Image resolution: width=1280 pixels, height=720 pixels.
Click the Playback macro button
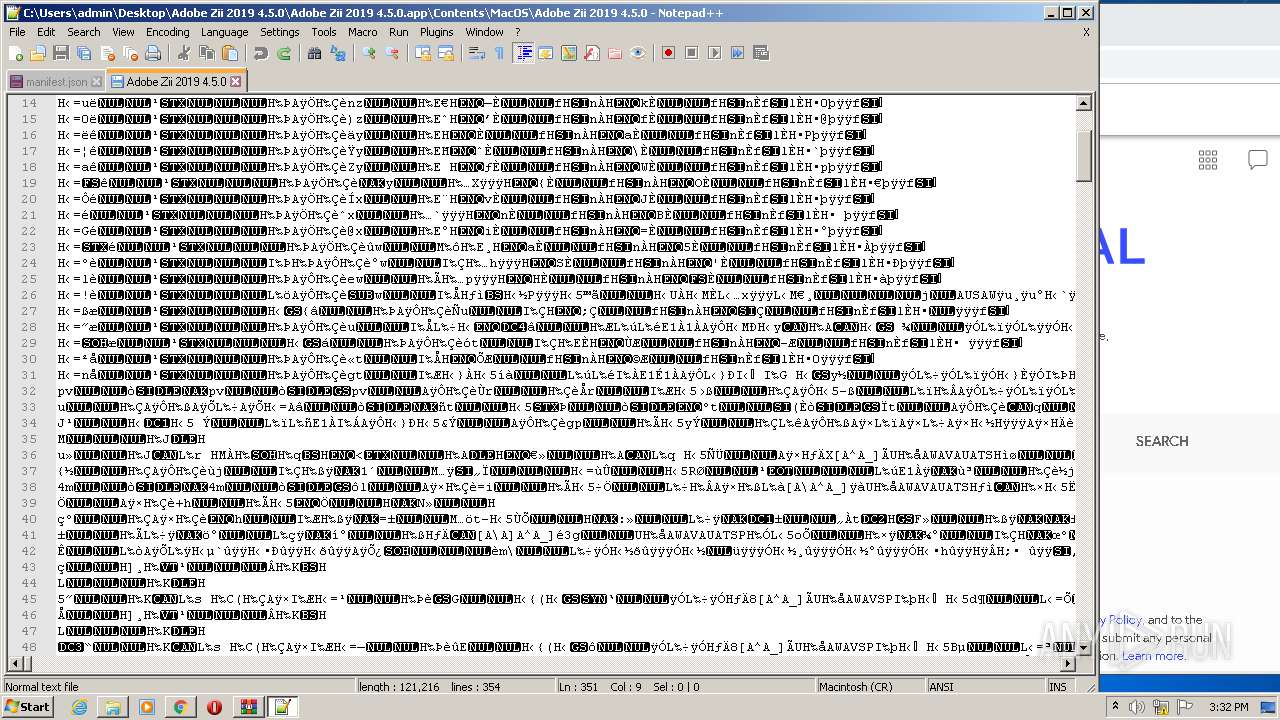click(714, 53)
